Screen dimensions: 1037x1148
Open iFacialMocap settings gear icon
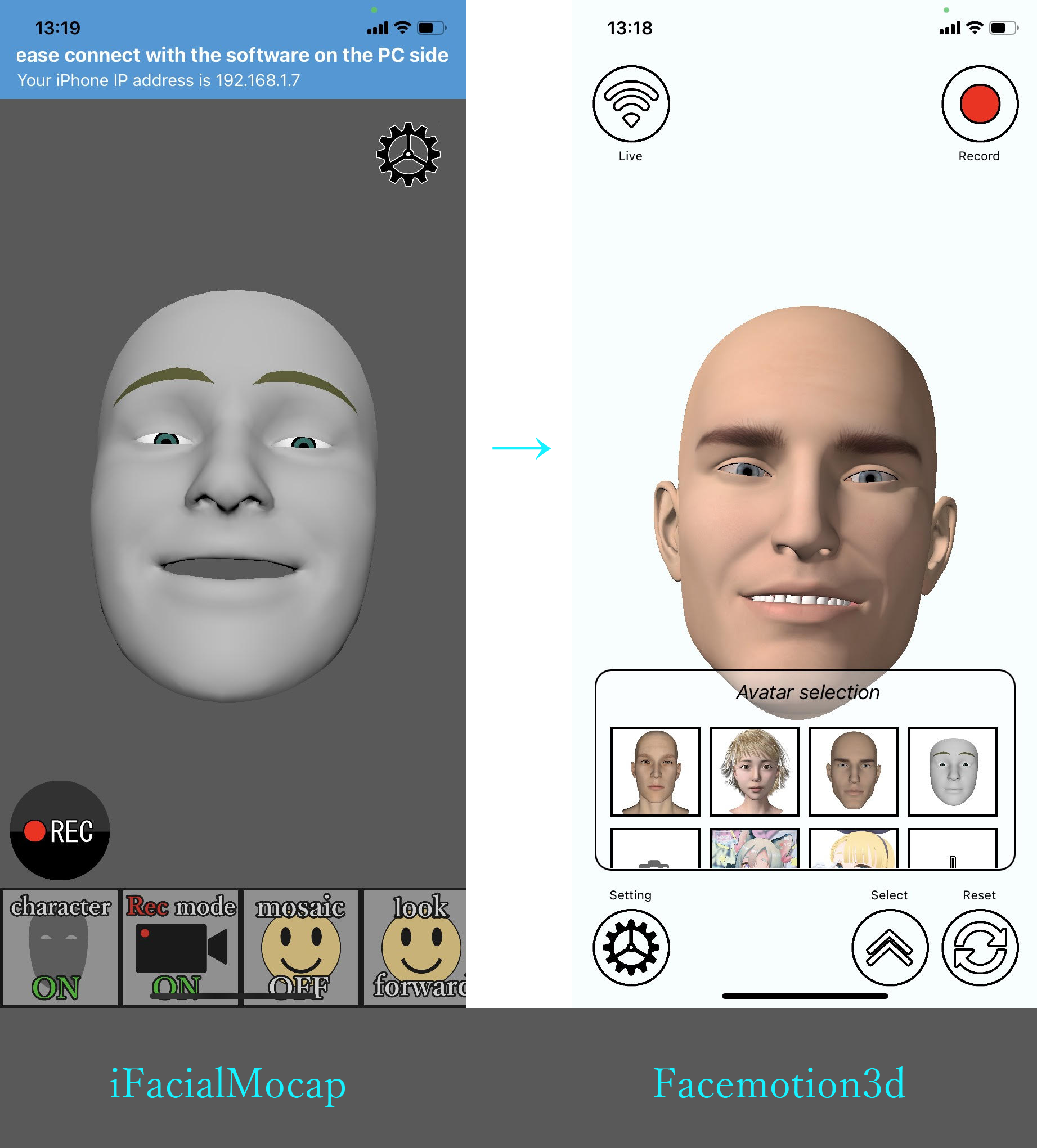click(x=408, y=154)
